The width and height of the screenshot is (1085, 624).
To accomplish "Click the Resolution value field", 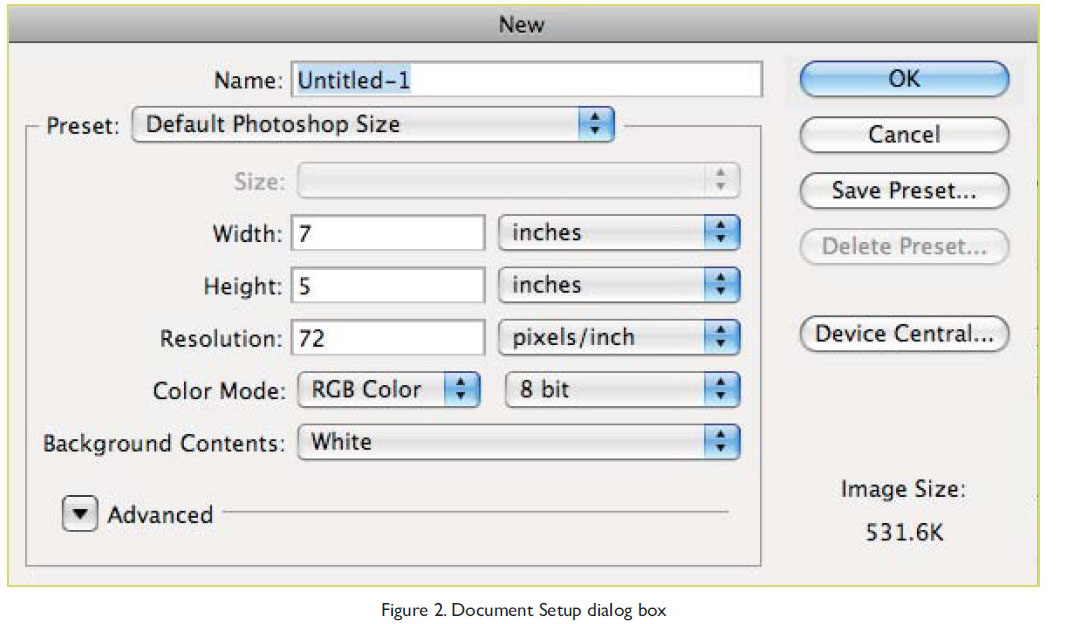I will click(x=389, y=339).
